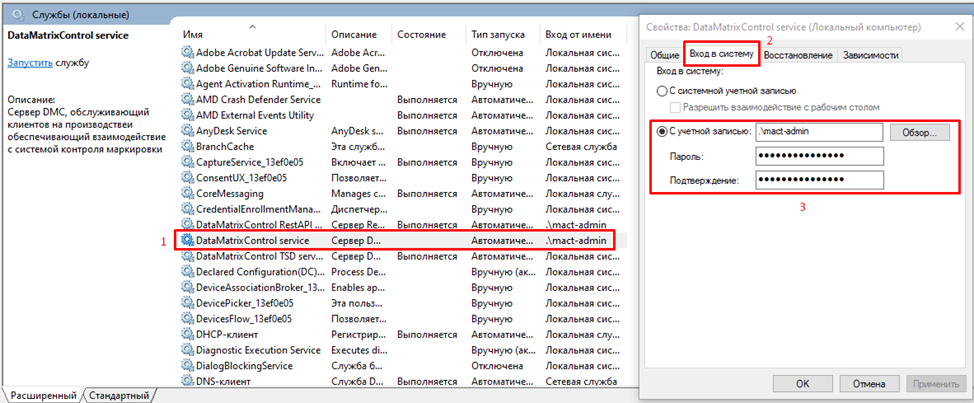Click the DataMatrixControl RestAPI gear icon
Image resolution: width=974 pixels, height=403 pixels.
tap(188, 224)
